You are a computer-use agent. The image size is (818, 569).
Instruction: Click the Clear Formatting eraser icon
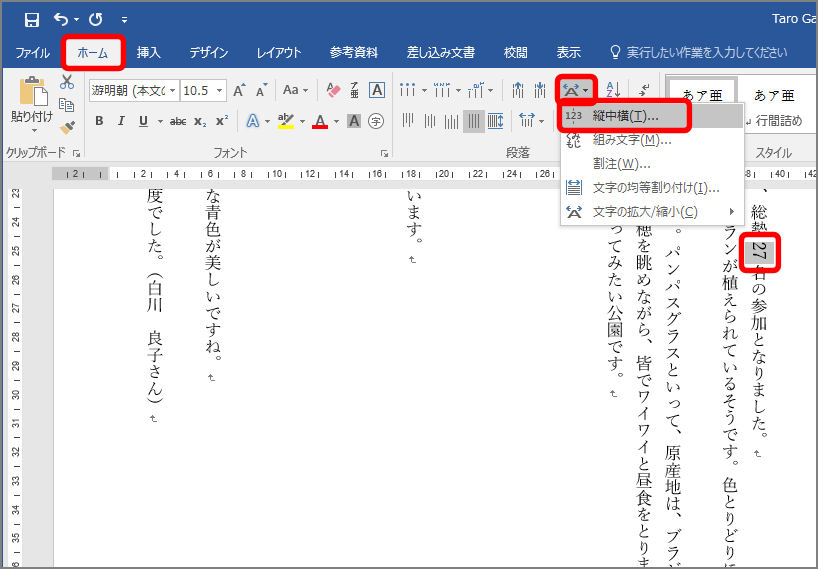click(x=333, y=90)
